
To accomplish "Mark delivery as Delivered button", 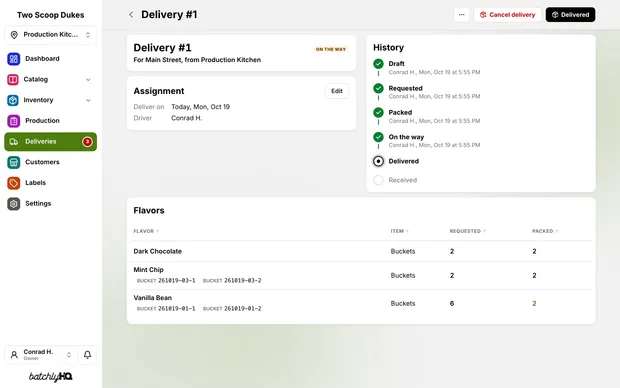I will [570, 15].
